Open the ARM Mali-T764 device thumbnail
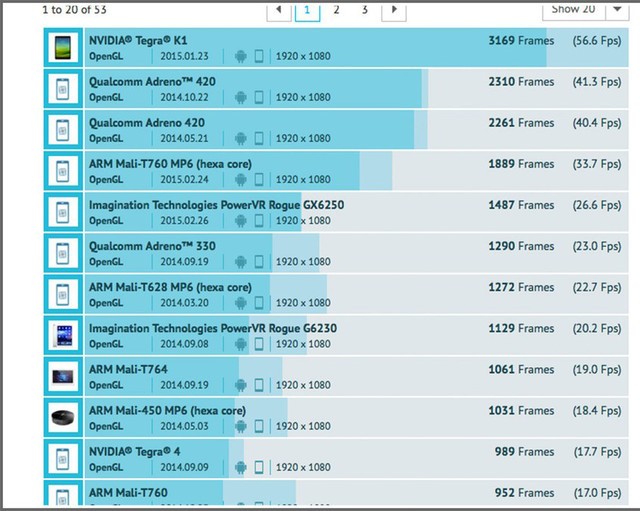 (63, 376)
